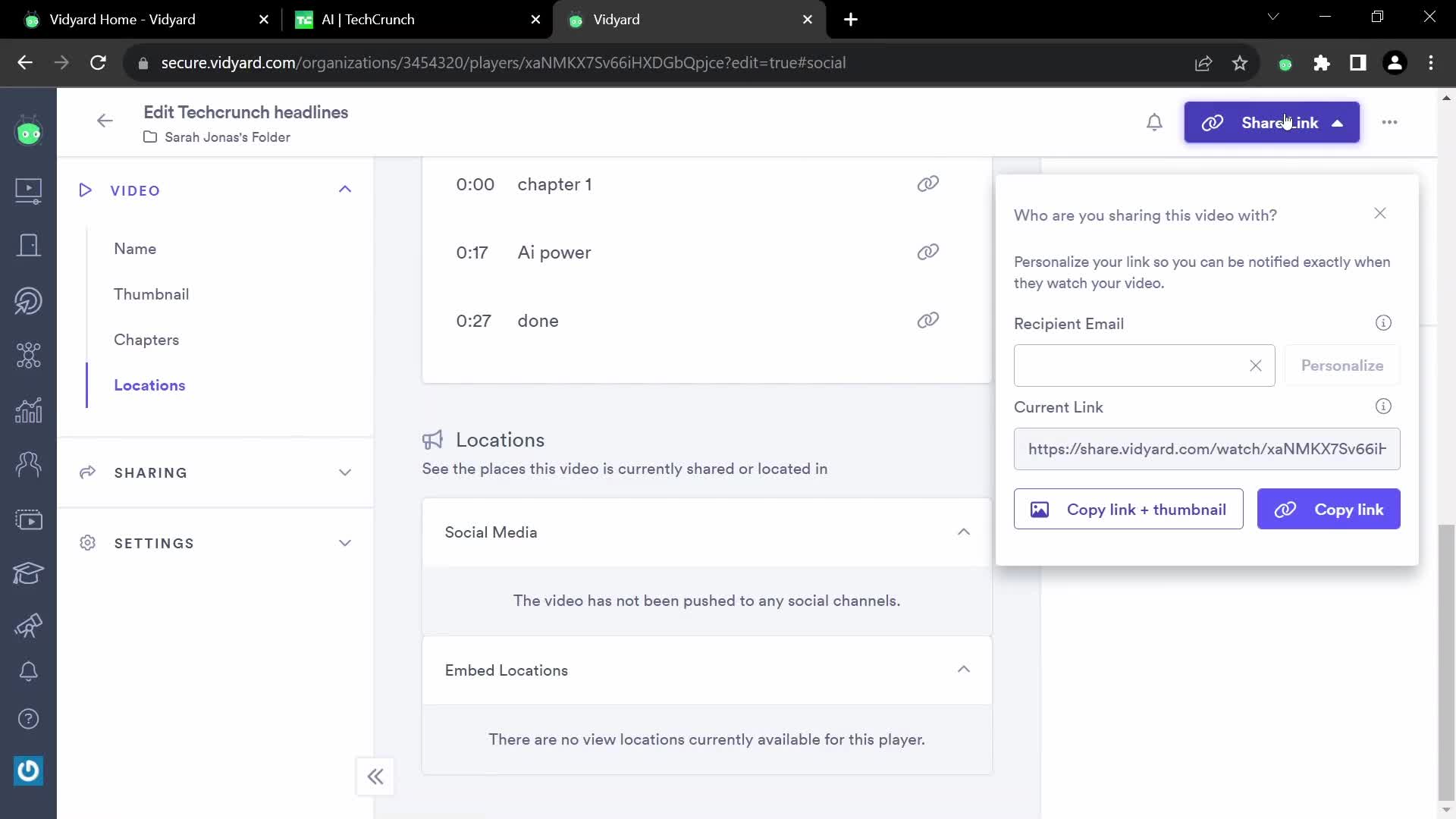
Task: Open a new browser tab
Action: [851, 20]
